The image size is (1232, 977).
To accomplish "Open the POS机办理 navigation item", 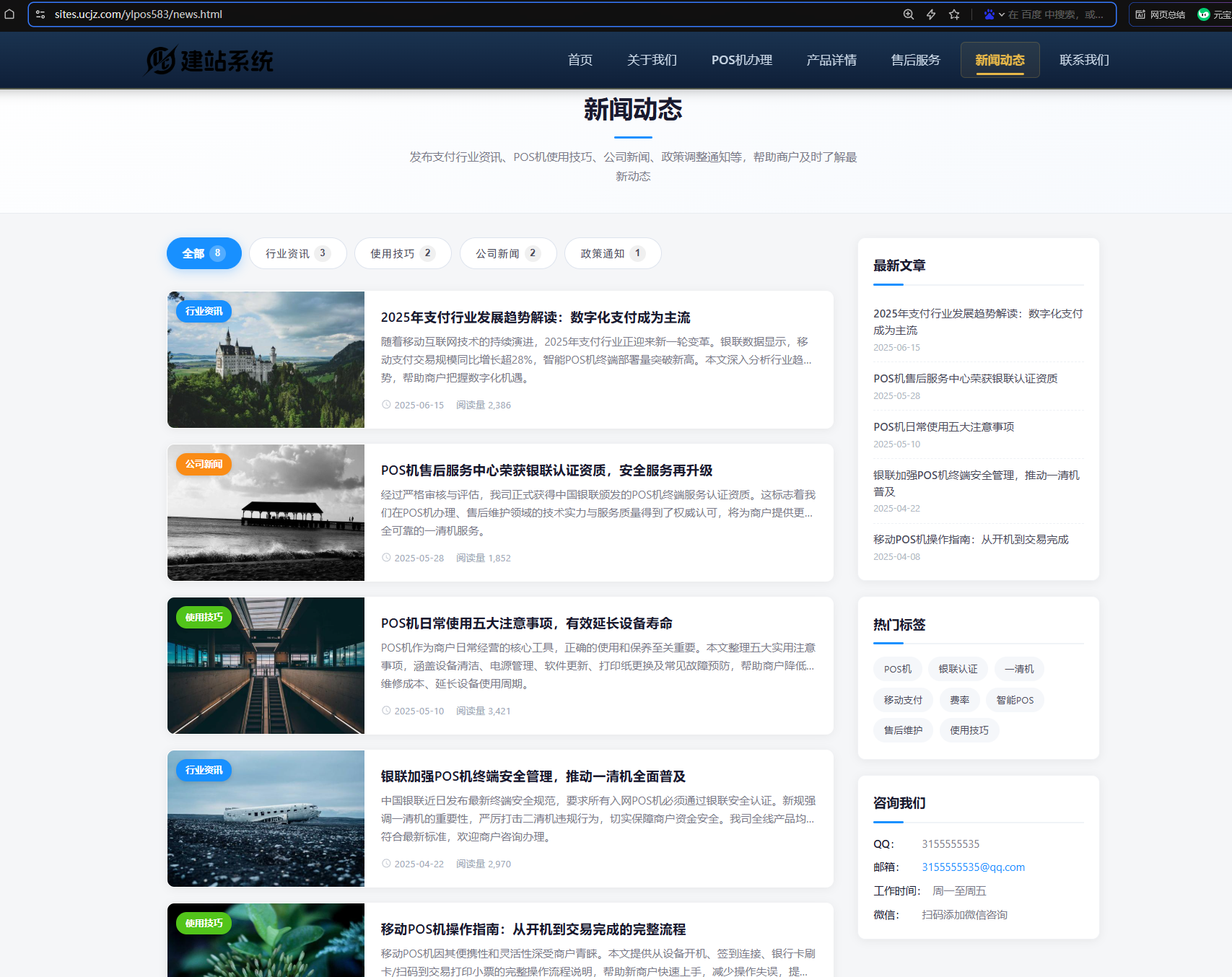I will point(742,60).
